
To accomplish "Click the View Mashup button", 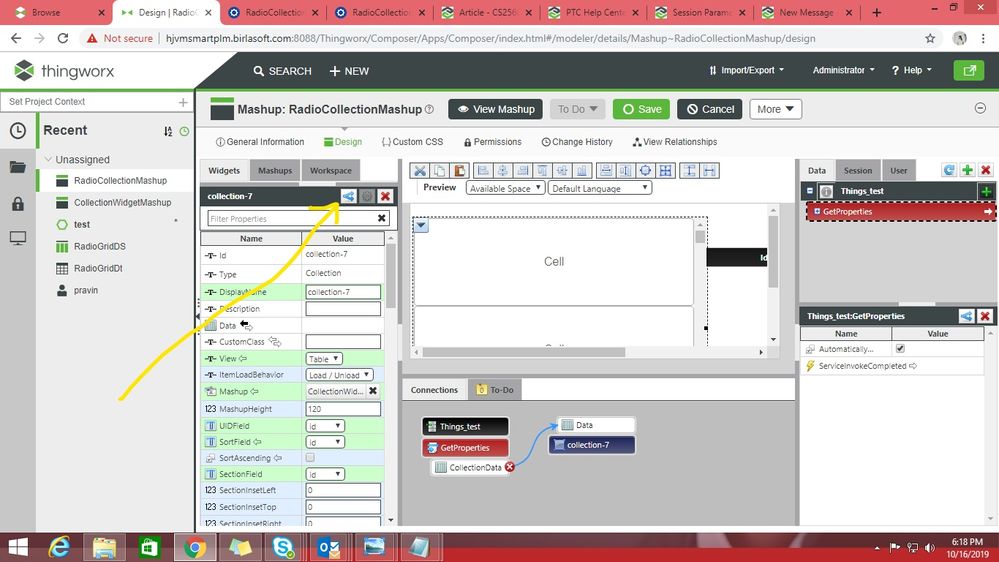I will 496,109.
